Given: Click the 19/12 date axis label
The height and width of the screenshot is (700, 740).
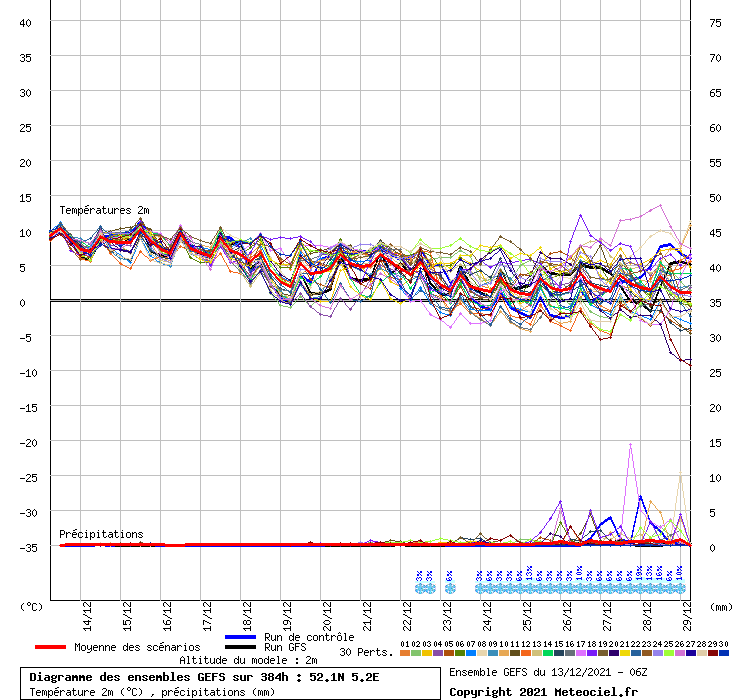Looking at the screenshot, I should pos(287,616).
